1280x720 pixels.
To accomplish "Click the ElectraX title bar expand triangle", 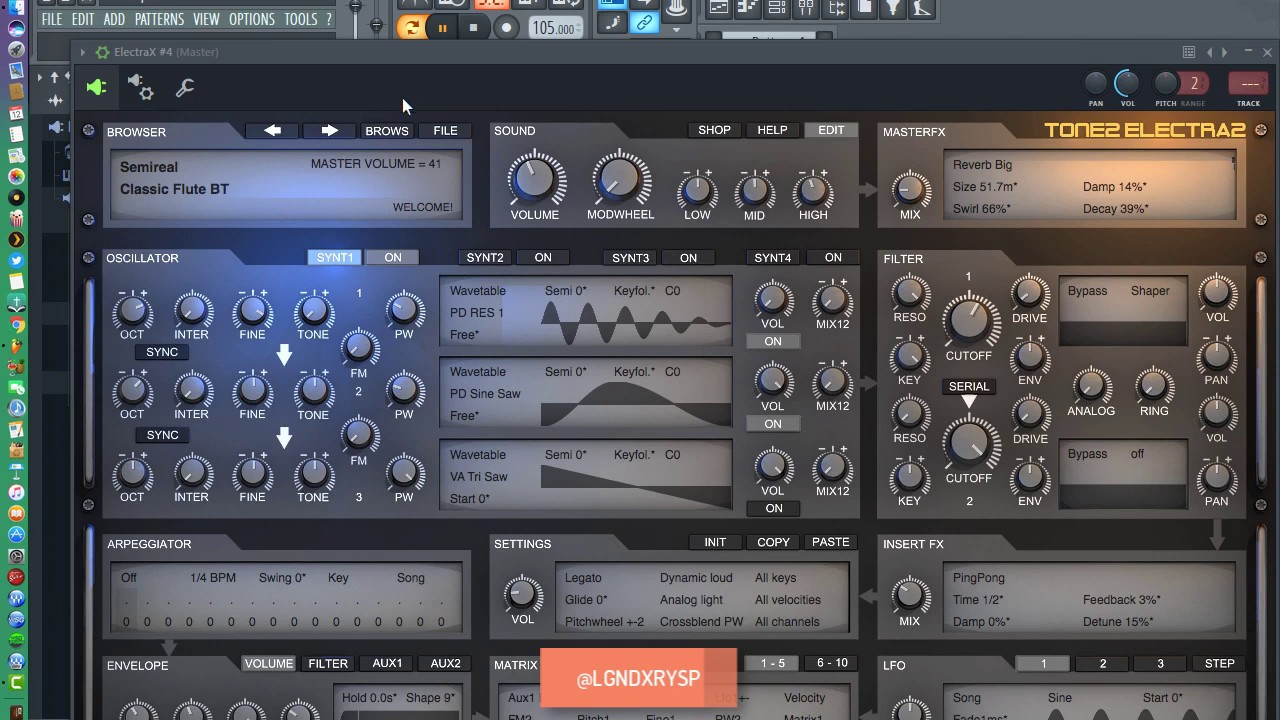I will coord(83,52).
